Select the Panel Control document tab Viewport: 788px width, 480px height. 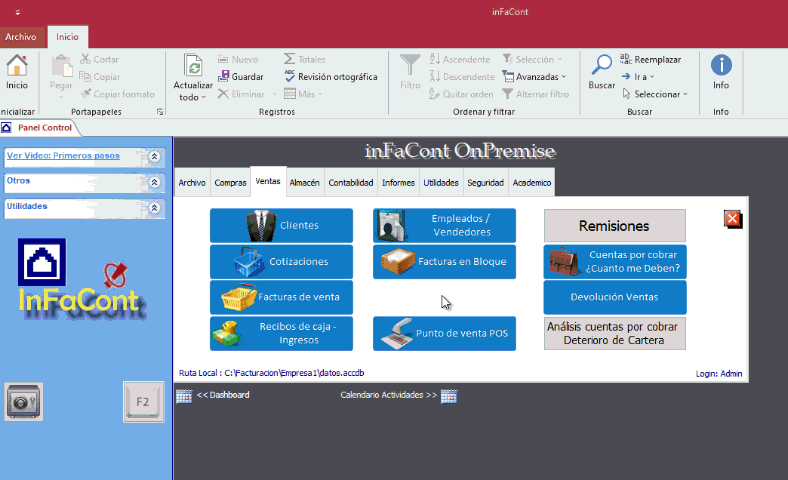[x=39, y=128]
